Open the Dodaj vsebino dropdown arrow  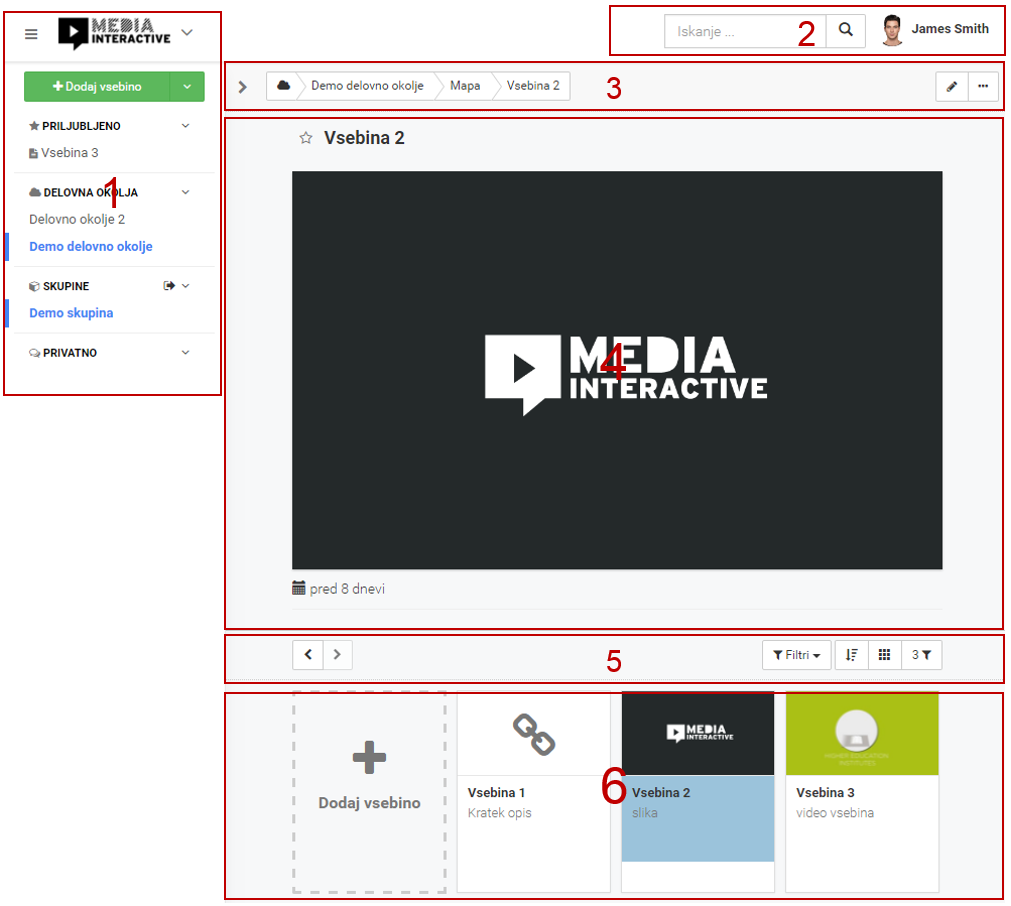[187, 86]
